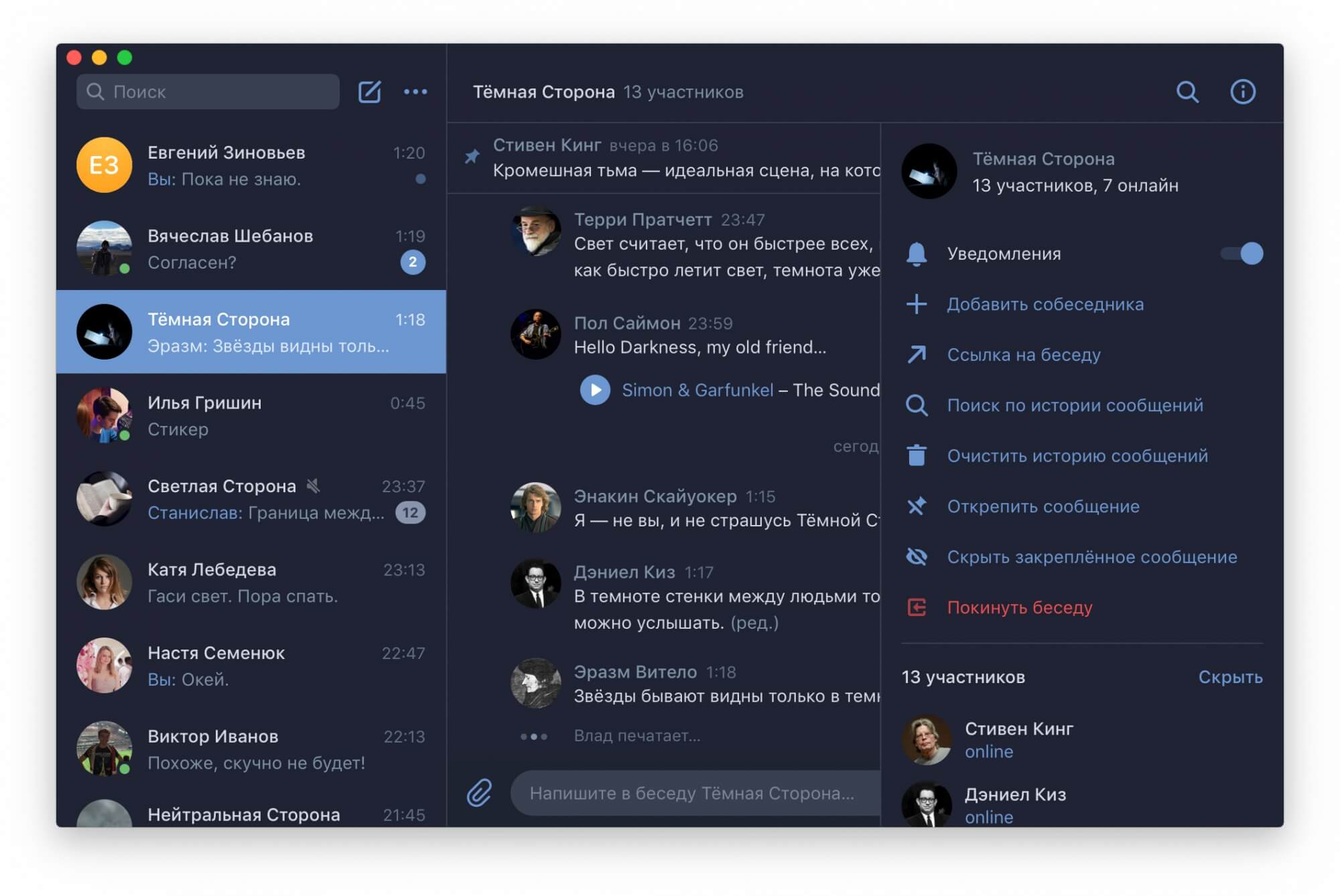Click the bell icon next to Уведомления
1340x896 pixels.
(x=917, y=254)
